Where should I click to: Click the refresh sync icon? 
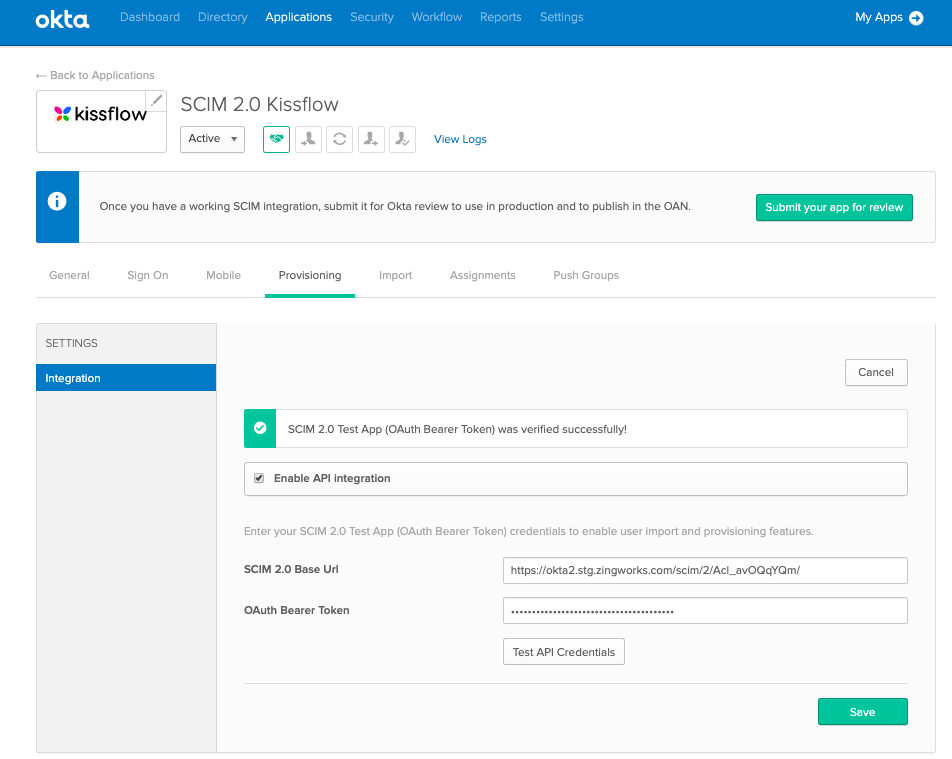point(339,139)
